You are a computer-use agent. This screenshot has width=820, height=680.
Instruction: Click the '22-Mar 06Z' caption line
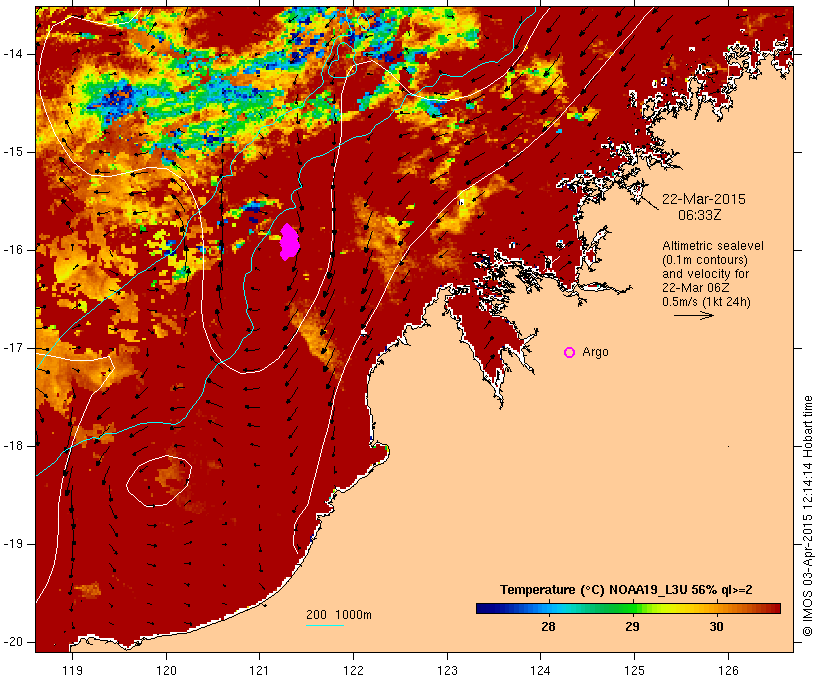[696, 288]
